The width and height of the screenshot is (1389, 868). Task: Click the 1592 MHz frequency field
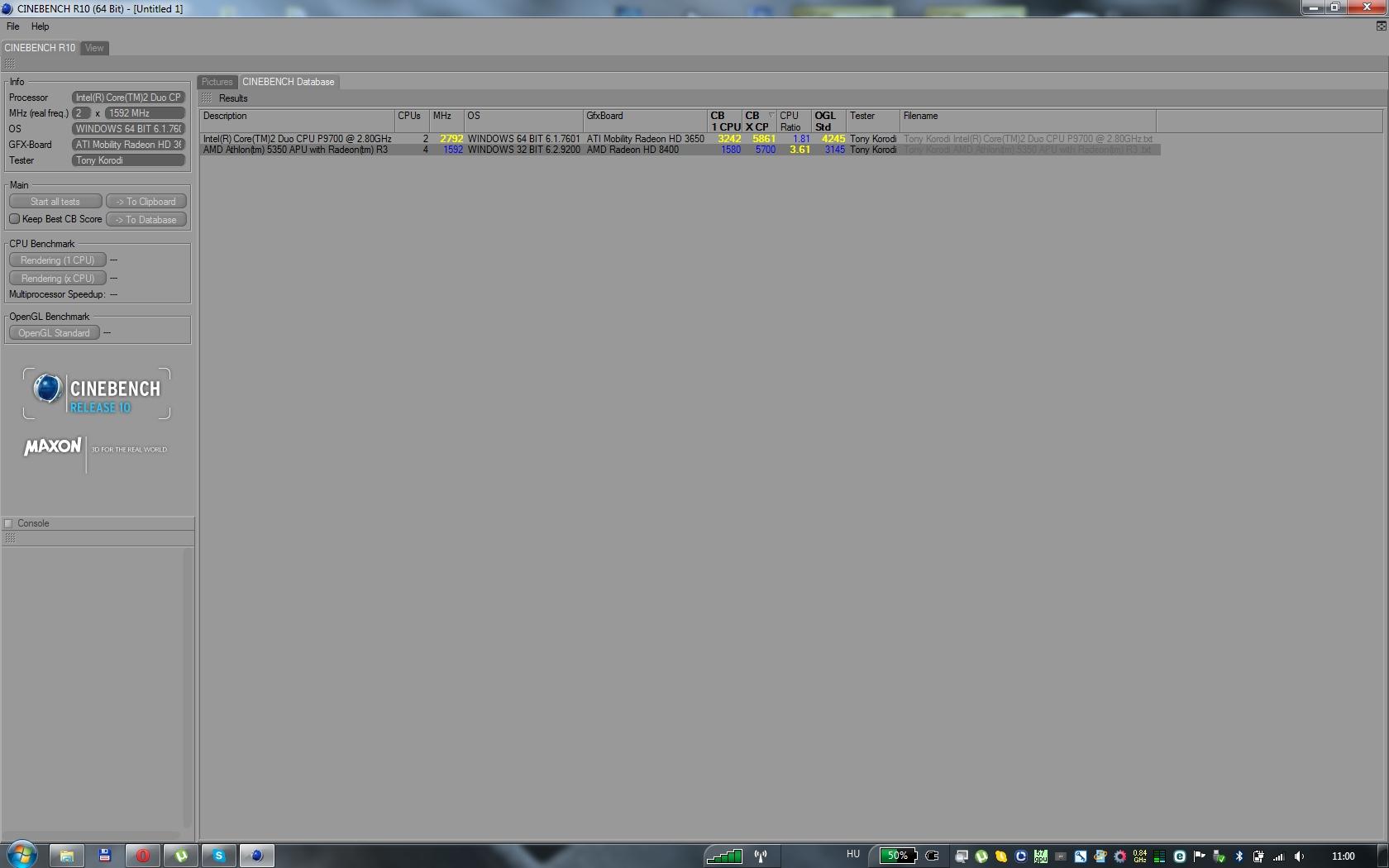tap(145, 113)
